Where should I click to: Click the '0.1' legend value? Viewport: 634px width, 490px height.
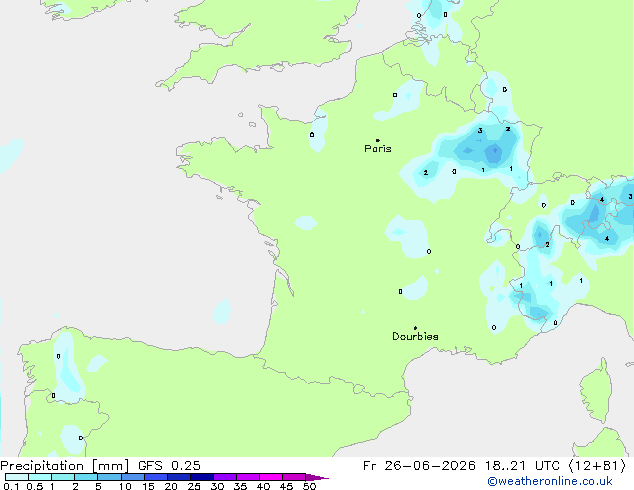[x=11, y=486]
